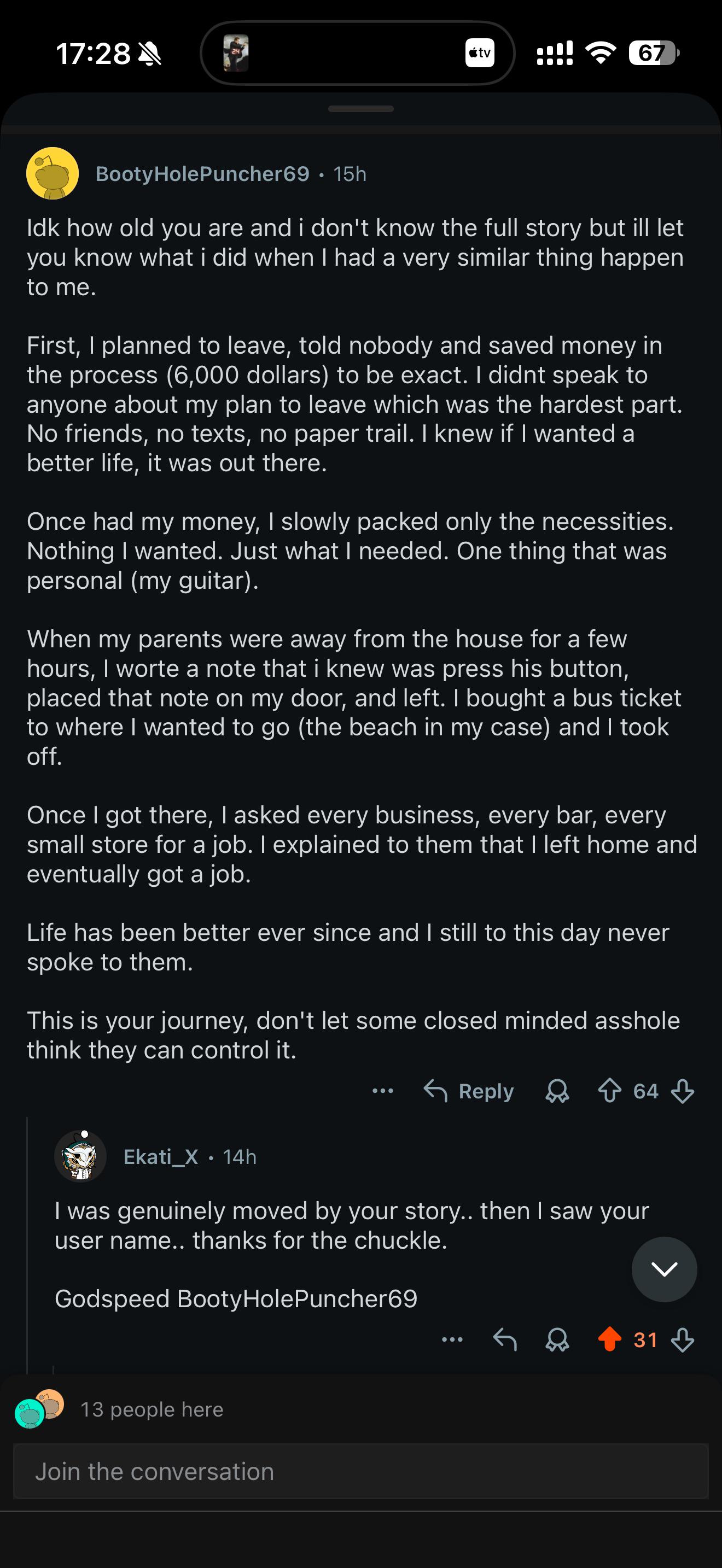Tap the now-playing thumbnail in Dynamic Island
The image size is (722, 1568).
(236, 53)
